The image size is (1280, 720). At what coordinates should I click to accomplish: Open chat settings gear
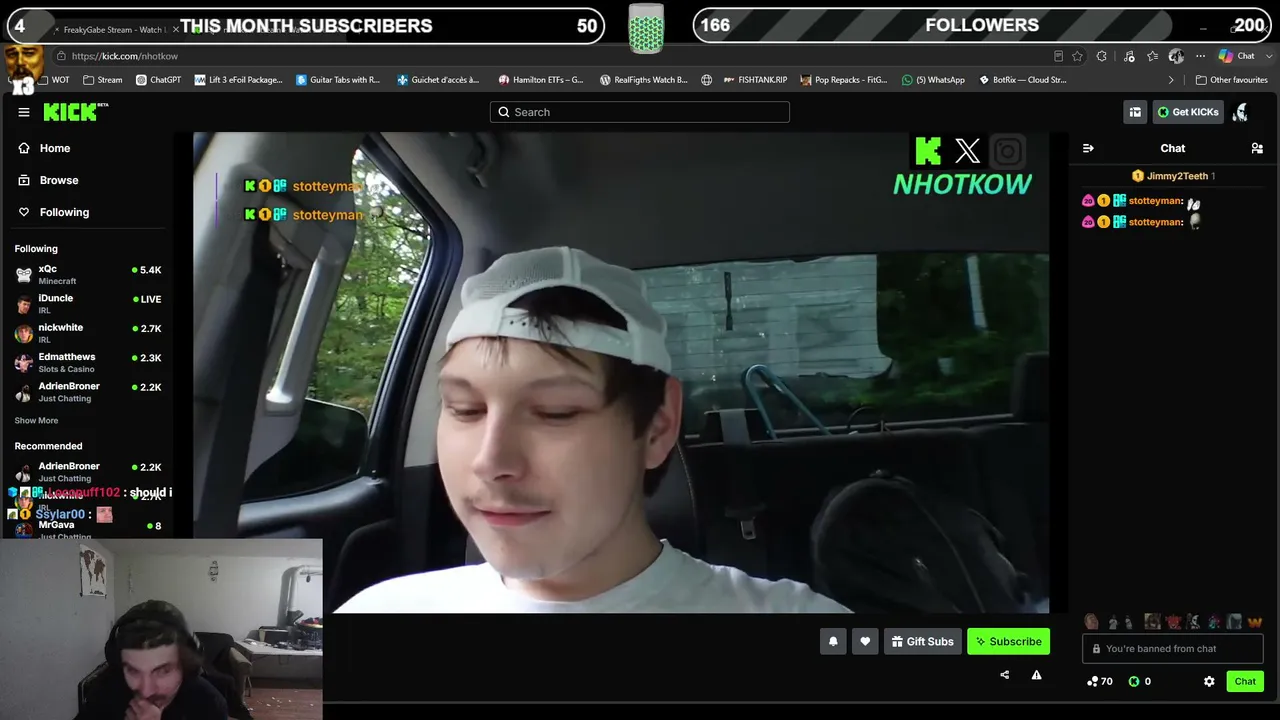pyautogui.click(x=1209, y=681)
